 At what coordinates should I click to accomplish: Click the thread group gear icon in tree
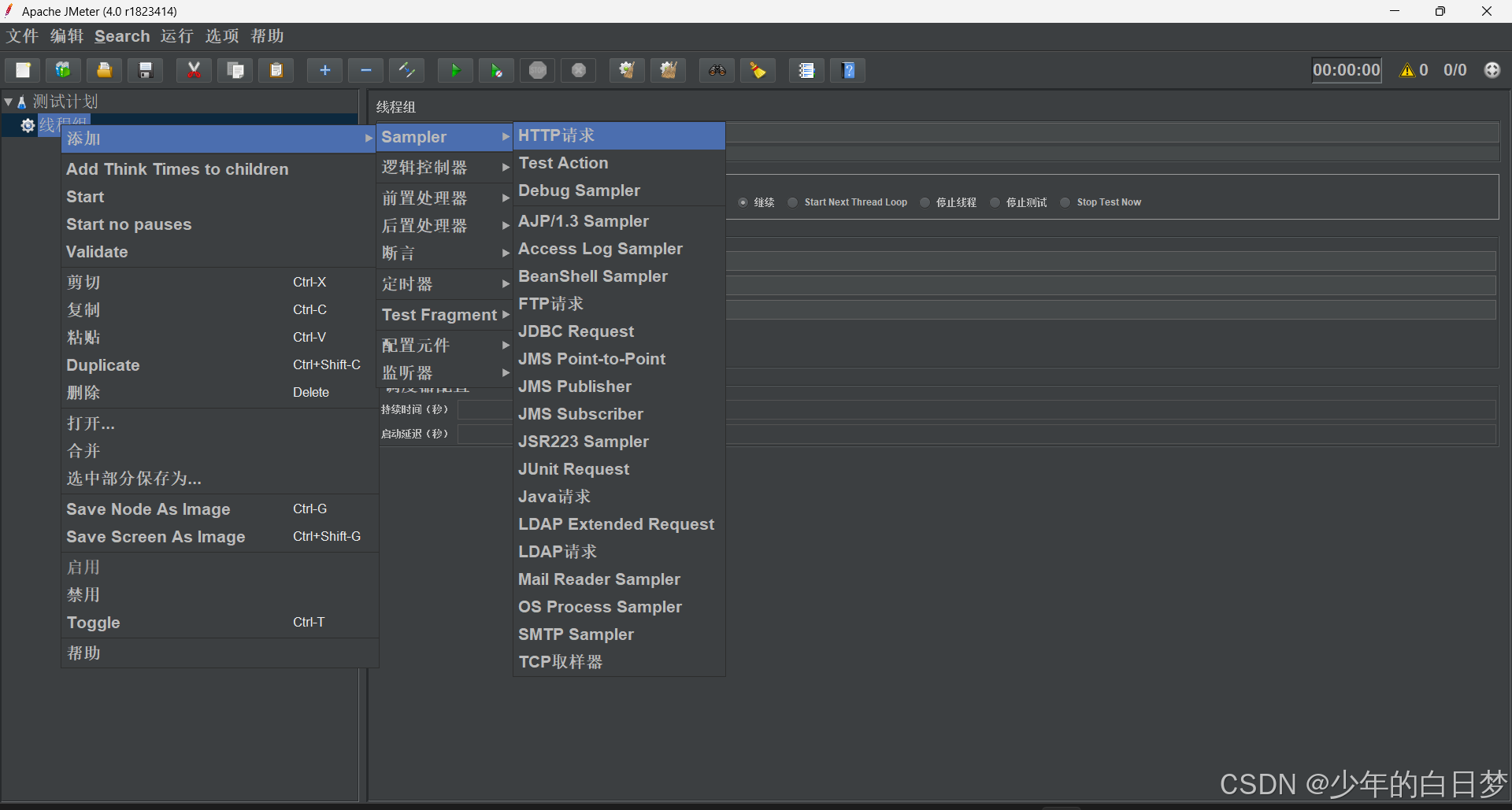click(x=28, y=126)
